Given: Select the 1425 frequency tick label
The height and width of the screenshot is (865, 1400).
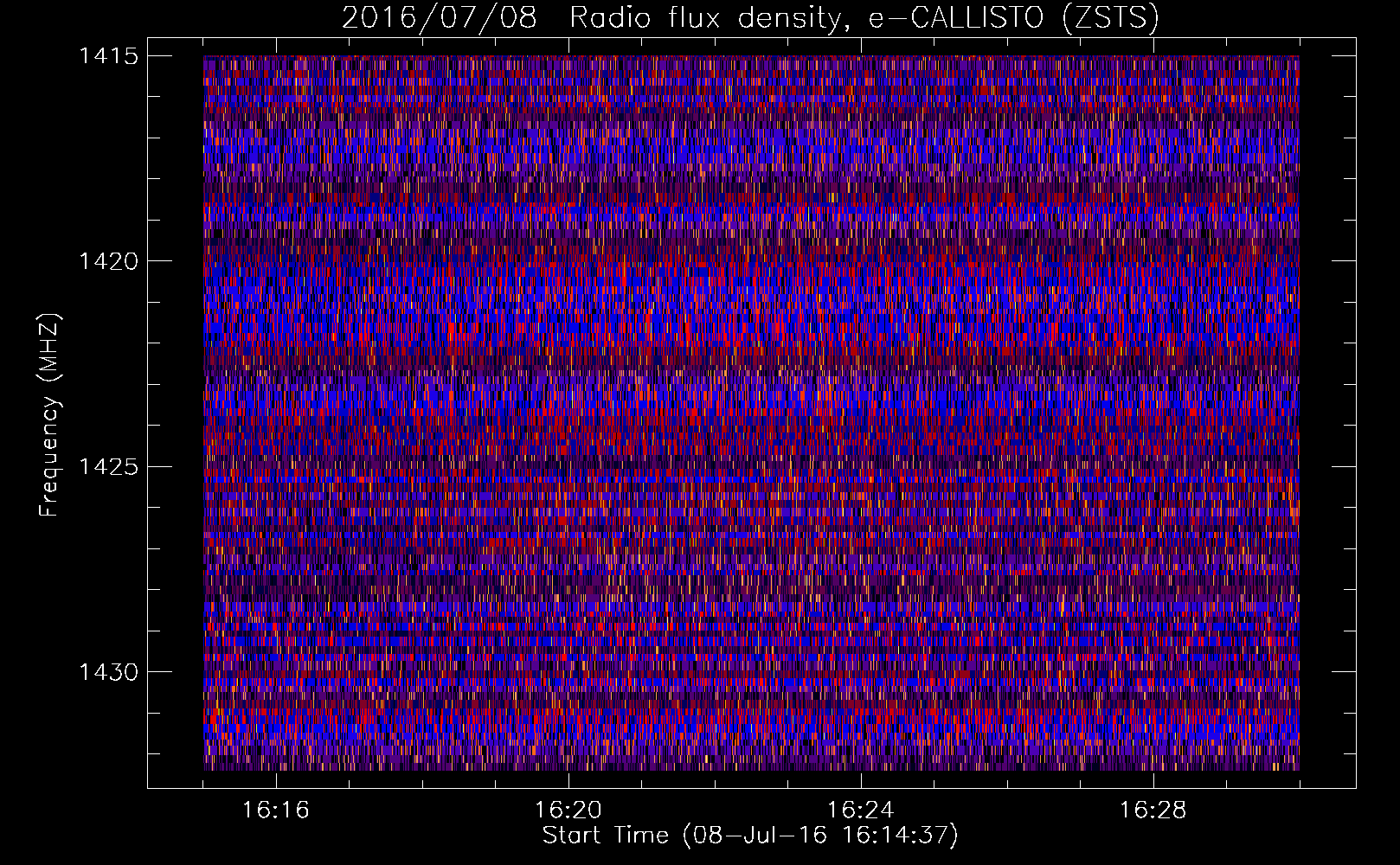Looking at the screenshot, I should pos(108,467).
